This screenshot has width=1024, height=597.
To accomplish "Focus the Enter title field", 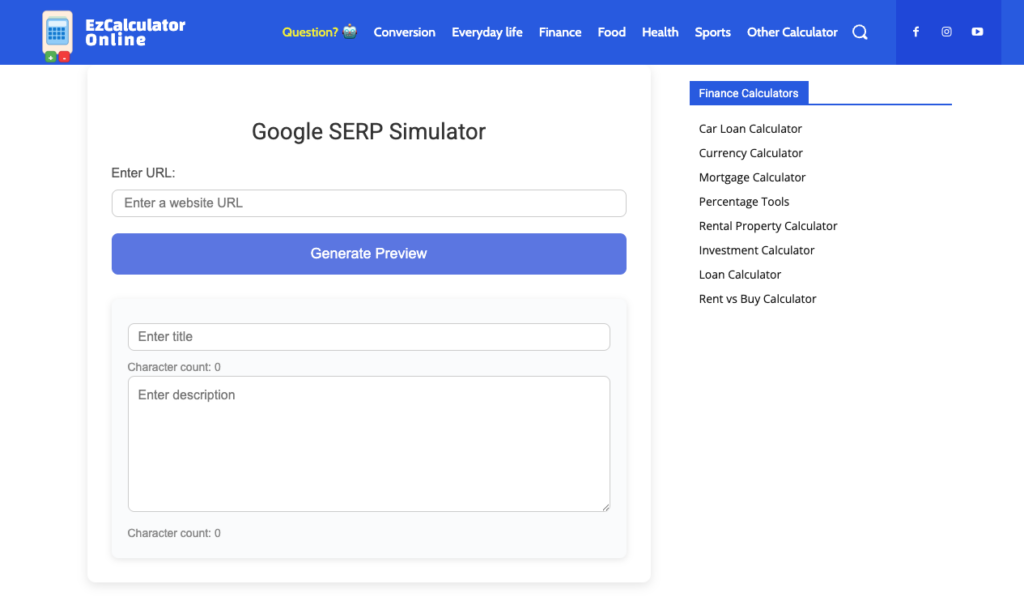I will pos(369,337).
